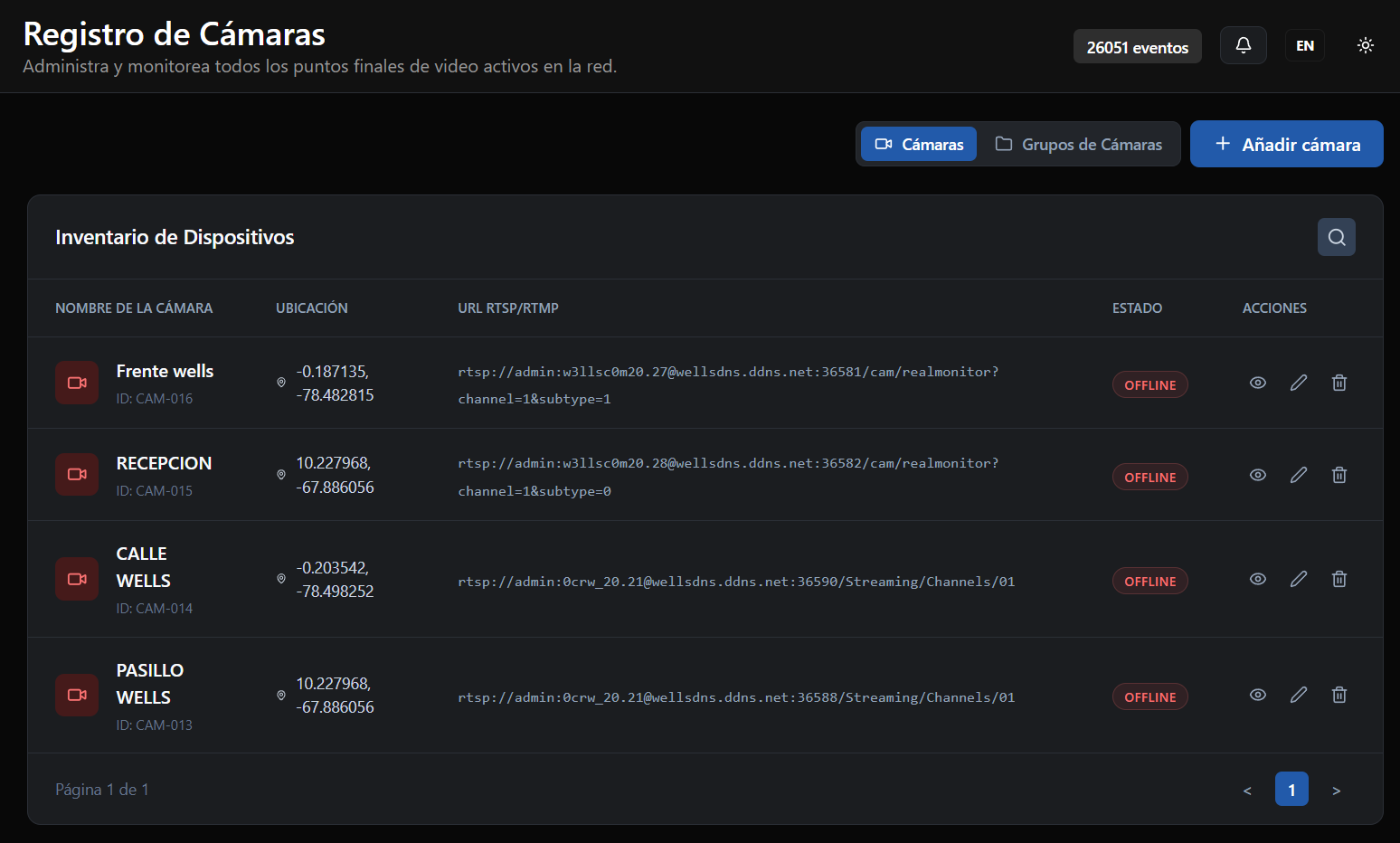The height and width of the screenshot is (843, 1400).
Task: Delete the RECEPCION camera
Action: [1339, 475]
